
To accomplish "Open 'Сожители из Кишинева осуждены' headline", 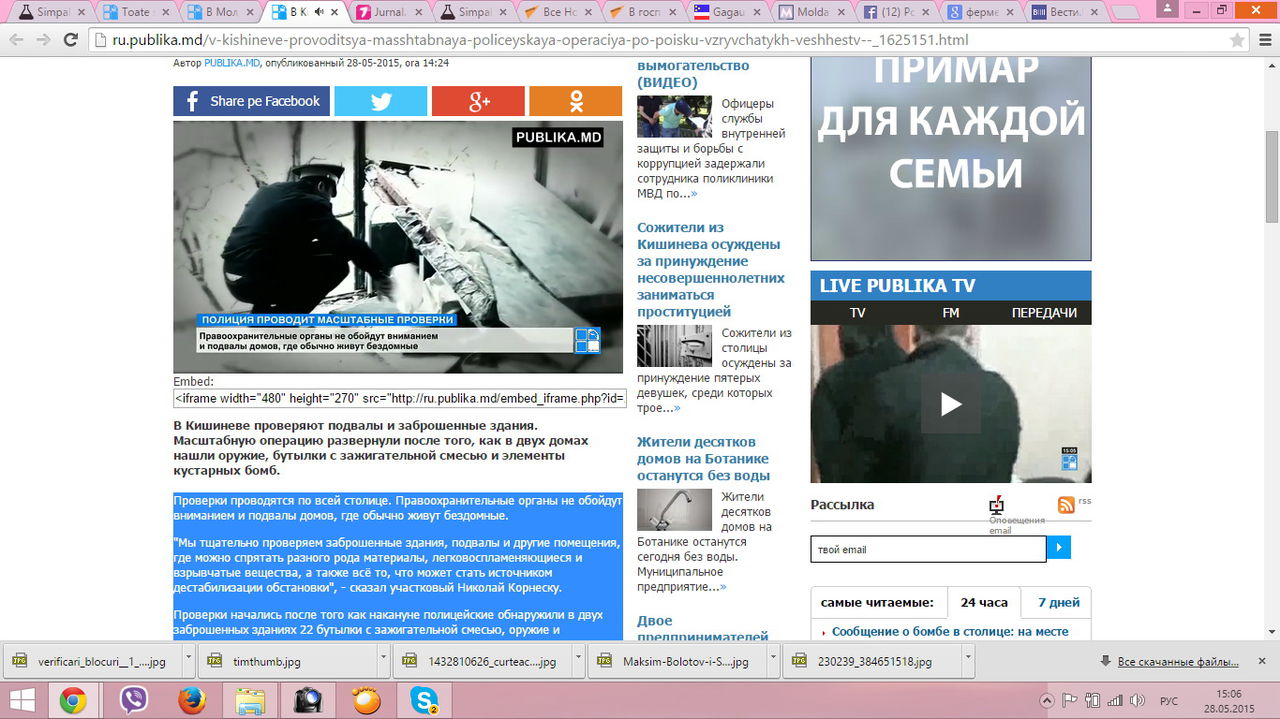I will (x=709, y=269).
